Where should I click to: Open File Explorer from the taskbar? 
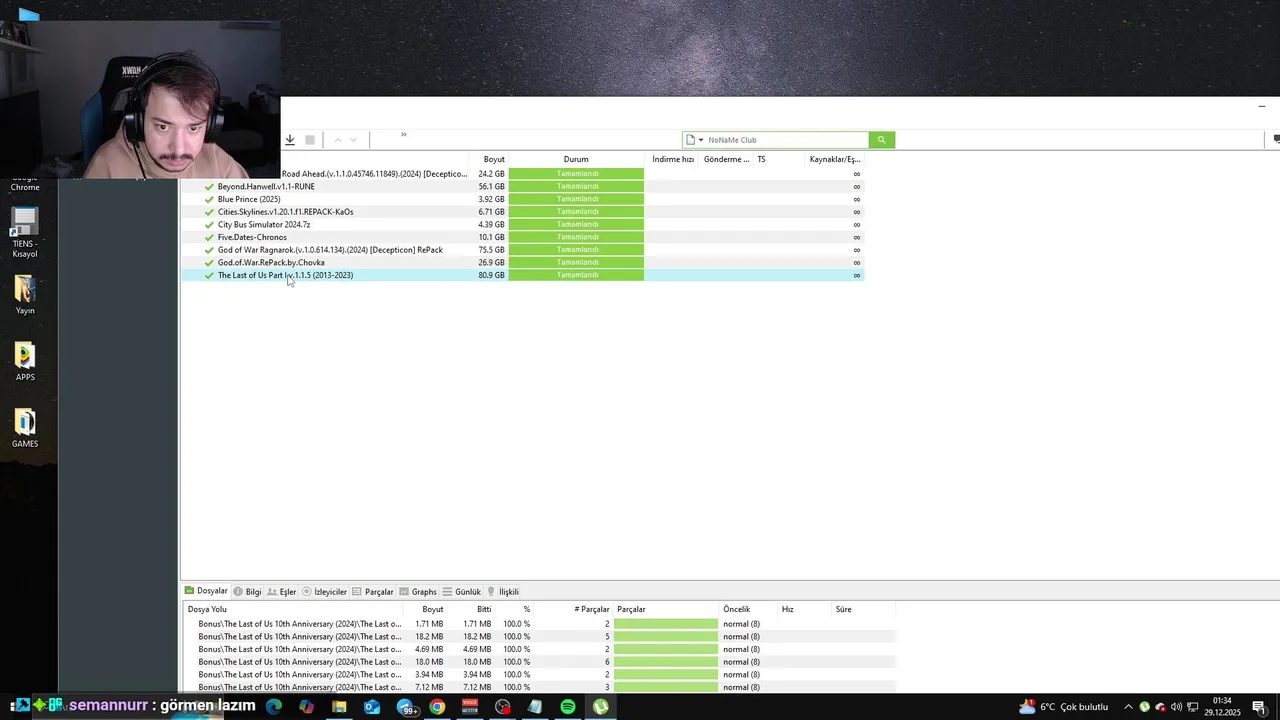339,707
